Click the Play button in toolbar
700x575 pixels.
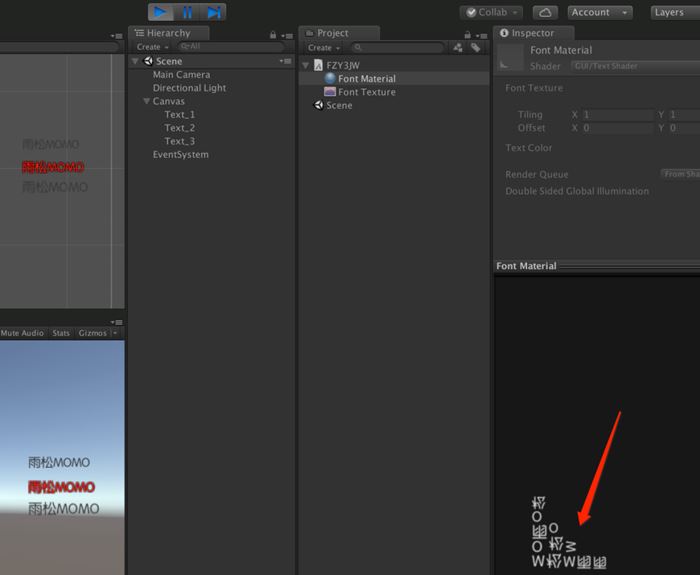pos(160,12)
